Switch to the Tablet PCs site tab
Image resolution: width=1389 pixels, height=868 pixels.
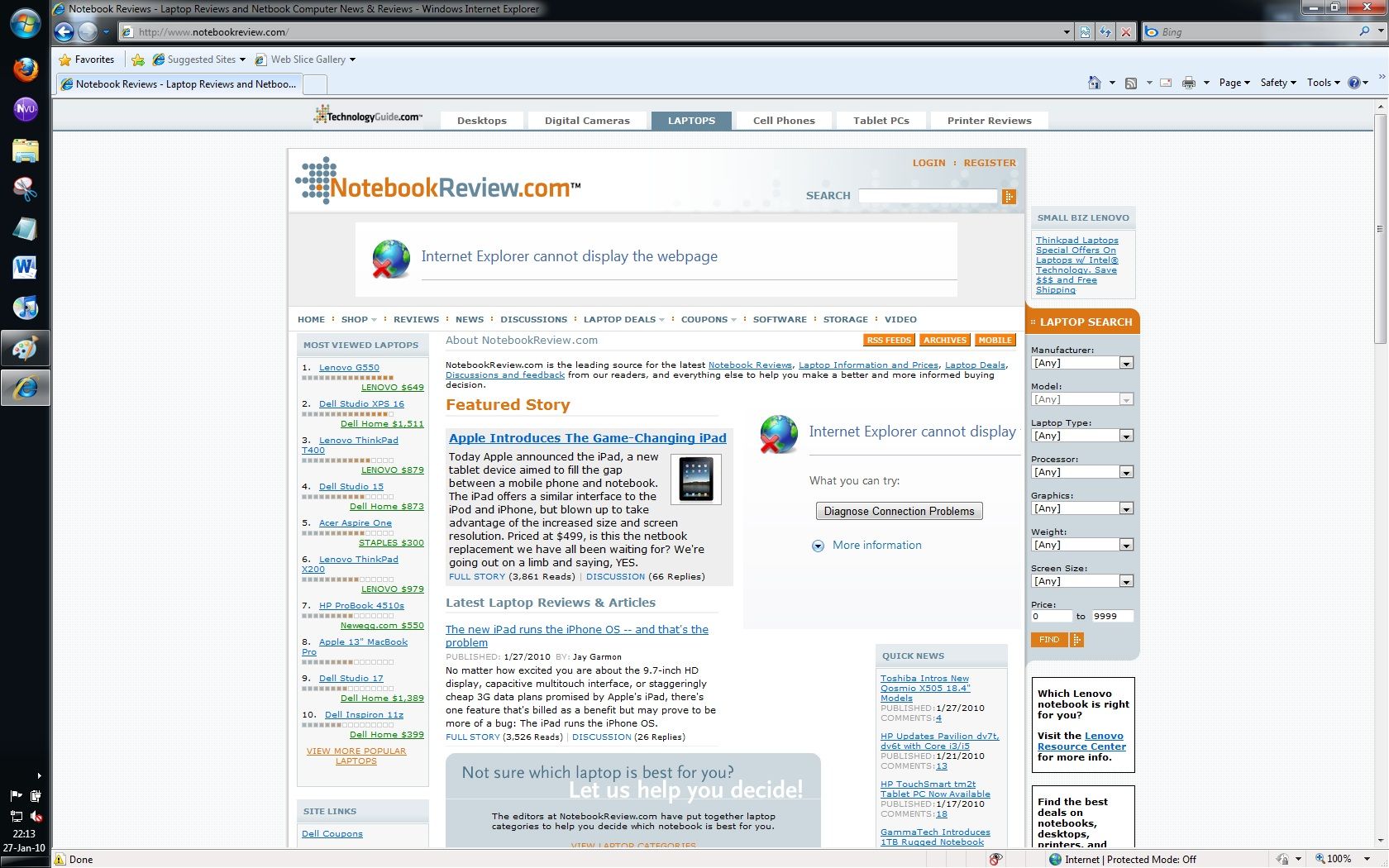(881, 121)
